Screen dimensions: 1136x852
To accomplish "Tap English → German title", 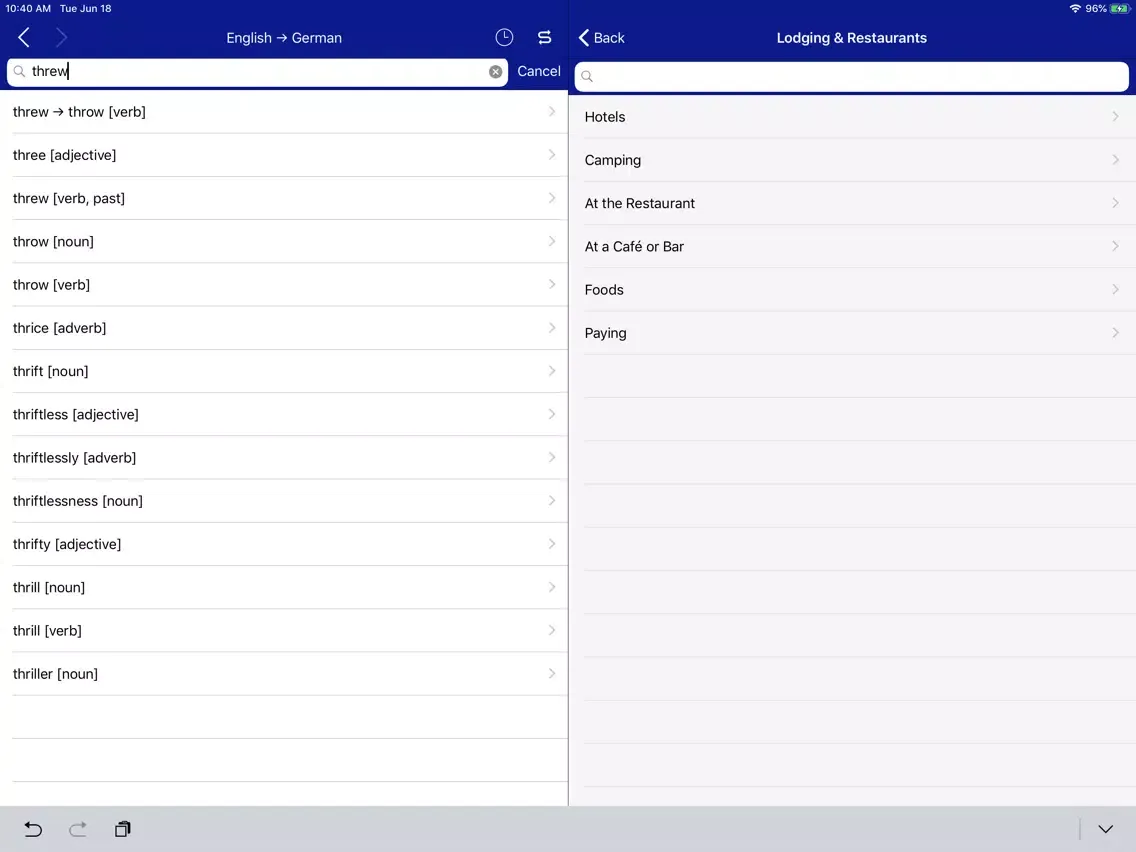I will pyautogui.click(x=284, y=38).
